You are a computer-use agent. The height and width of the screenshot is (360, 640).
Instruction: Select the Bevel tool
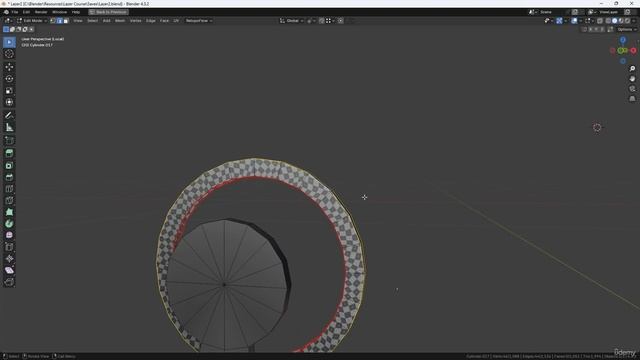[x=9, y=177]
